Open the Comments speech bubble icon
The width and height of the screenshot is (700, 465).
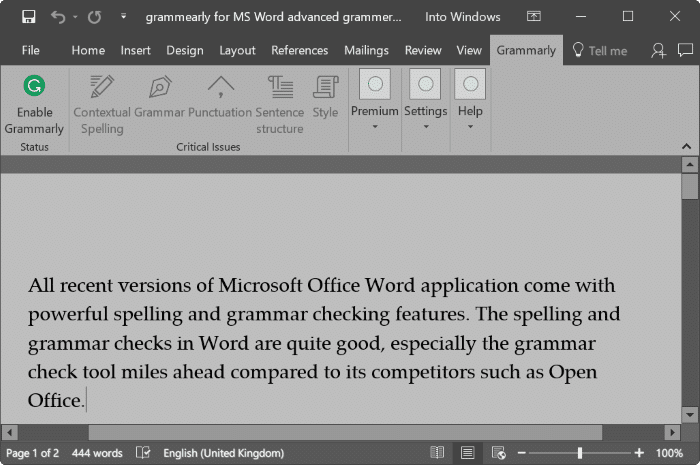click(685, 50)
